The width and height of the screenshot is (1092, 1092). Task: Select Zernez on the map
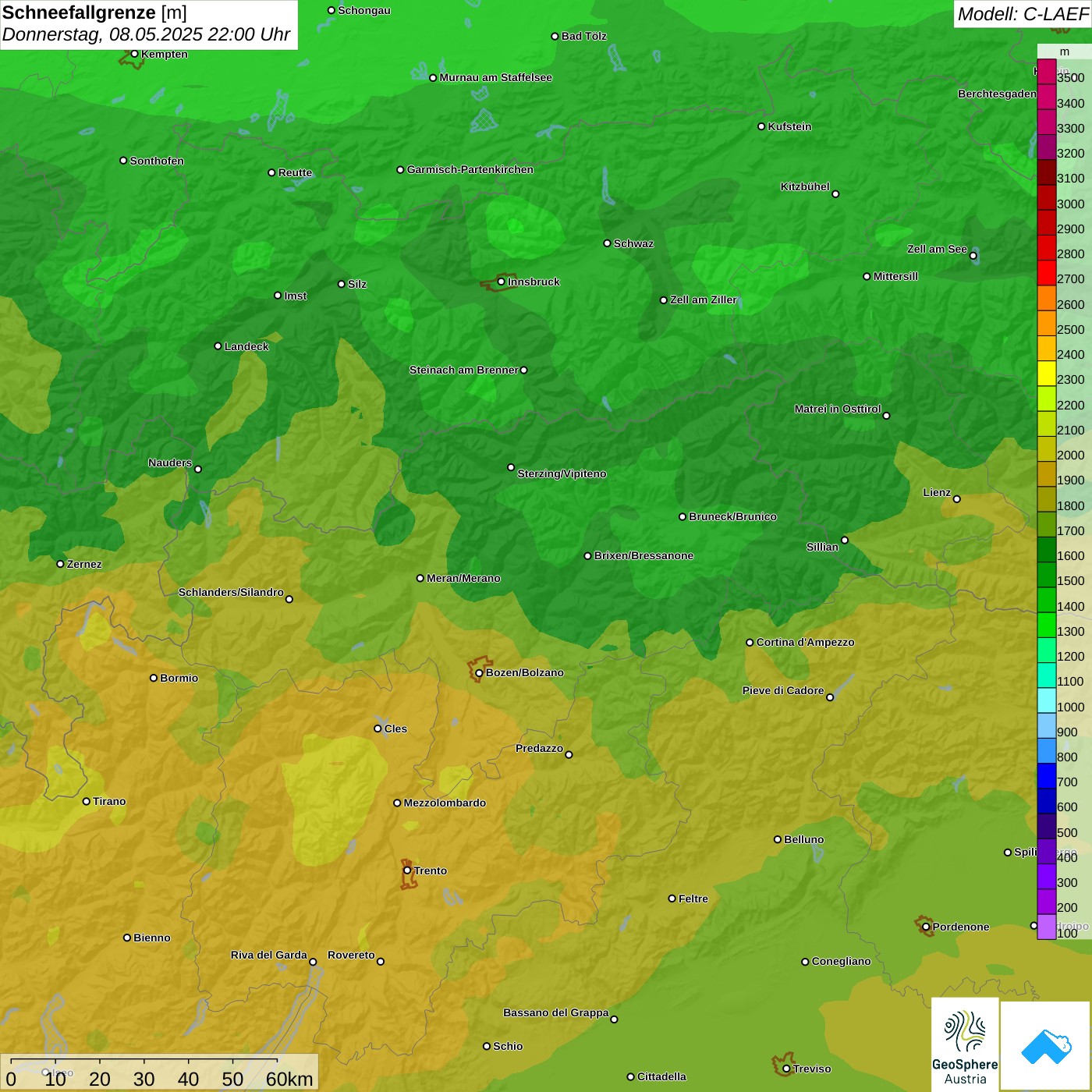tap(84, 564)
